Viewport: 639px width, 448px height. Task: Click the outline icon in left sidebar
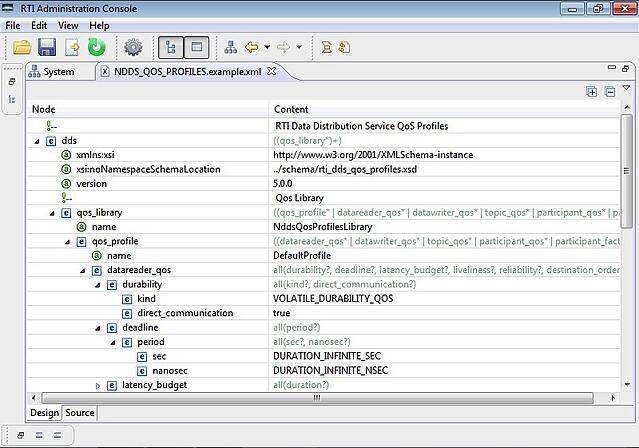click(x=12, y=99)
